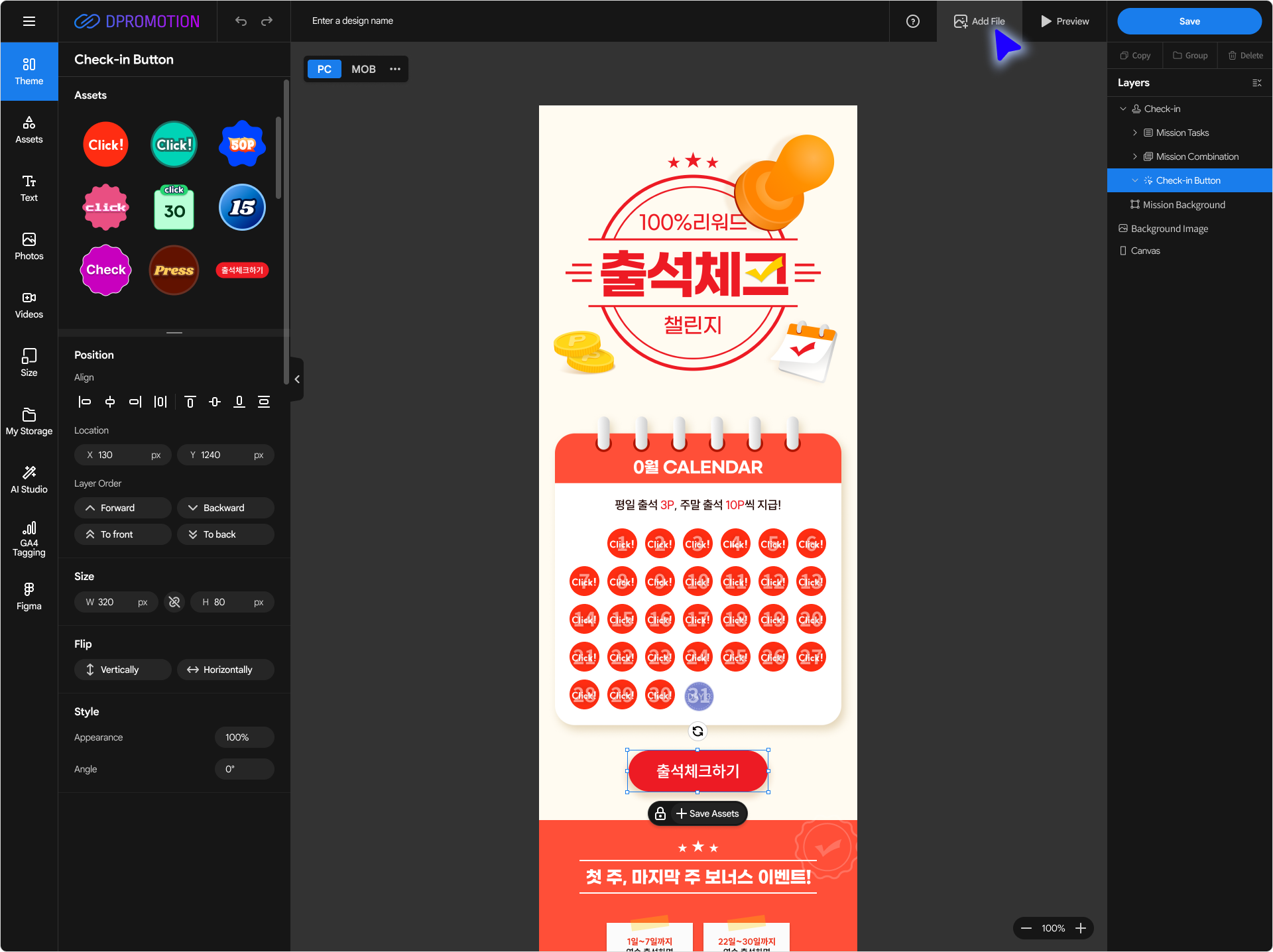
Task: Click the Appearance opacity field
Action: [x=244, y=737]
